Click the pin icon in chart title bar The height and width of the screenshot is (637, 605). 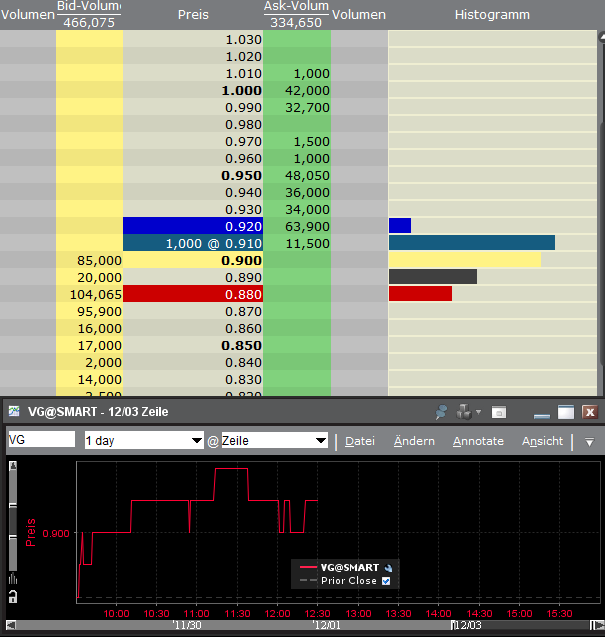coord(441,412)
